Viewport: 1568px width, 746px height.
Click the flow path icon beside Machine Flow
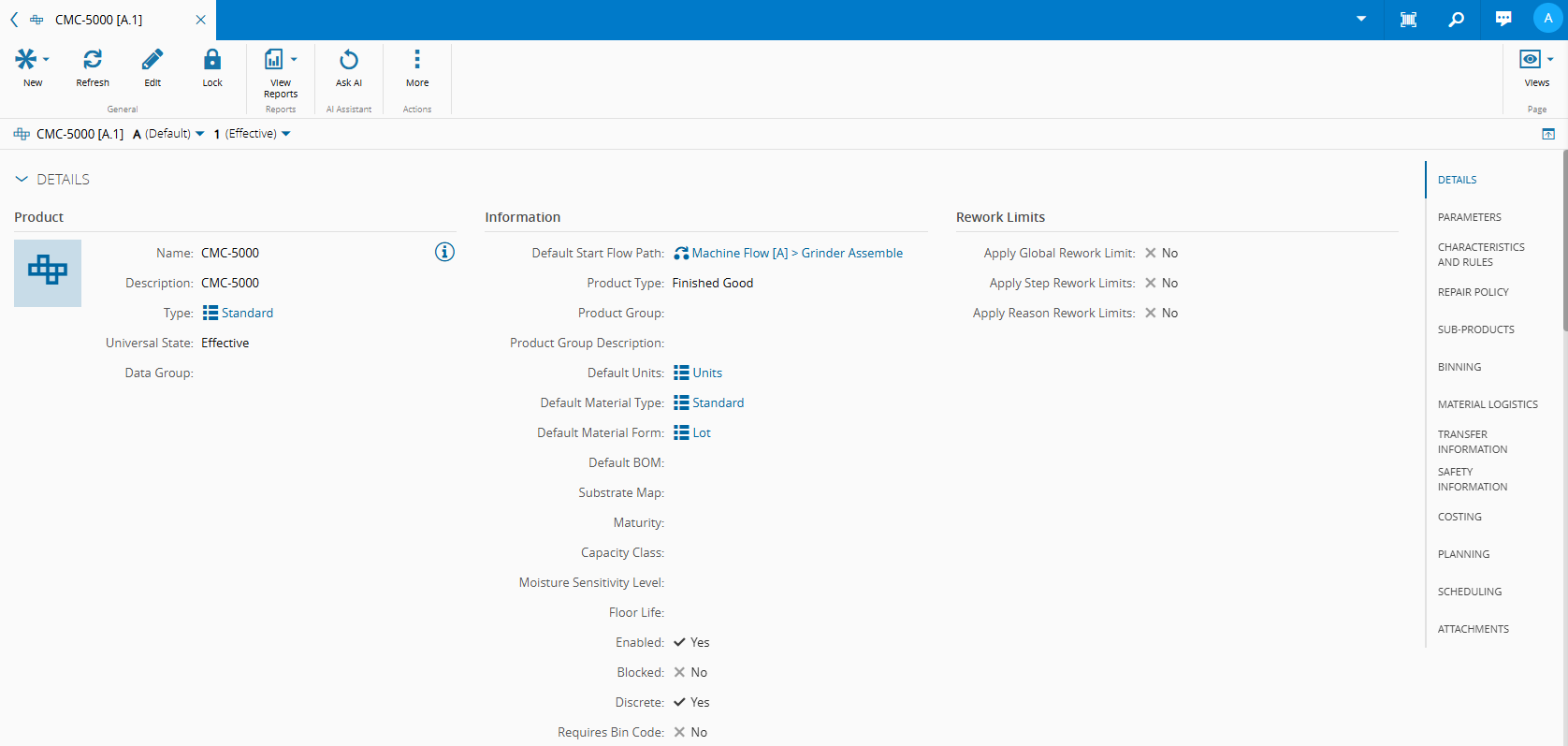tap(681, 254)
